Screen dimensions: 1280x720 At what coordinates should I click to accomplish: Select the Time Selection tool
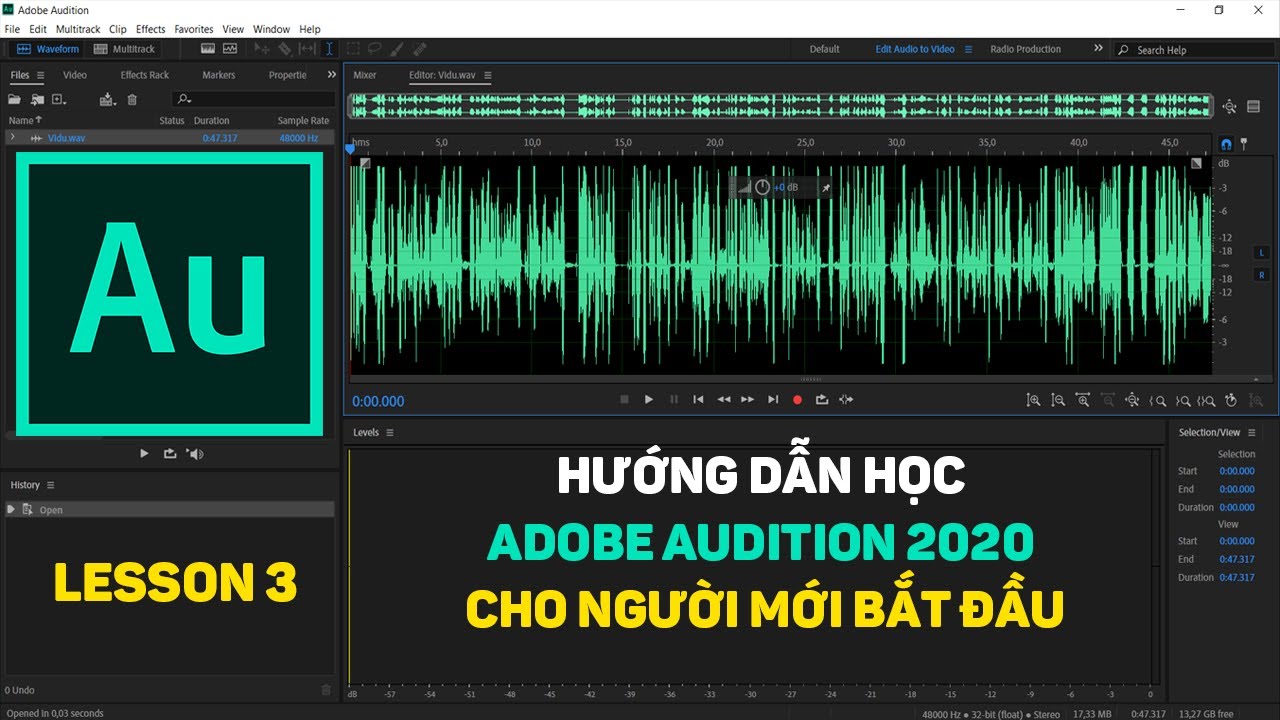click(330, 48)
